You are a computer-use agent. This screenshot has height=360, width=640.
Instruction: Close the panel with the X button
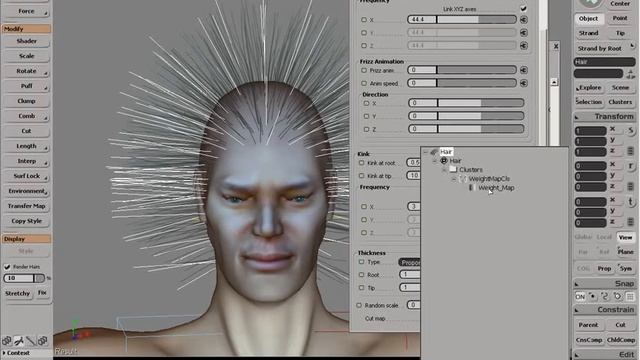coord(556,47)
